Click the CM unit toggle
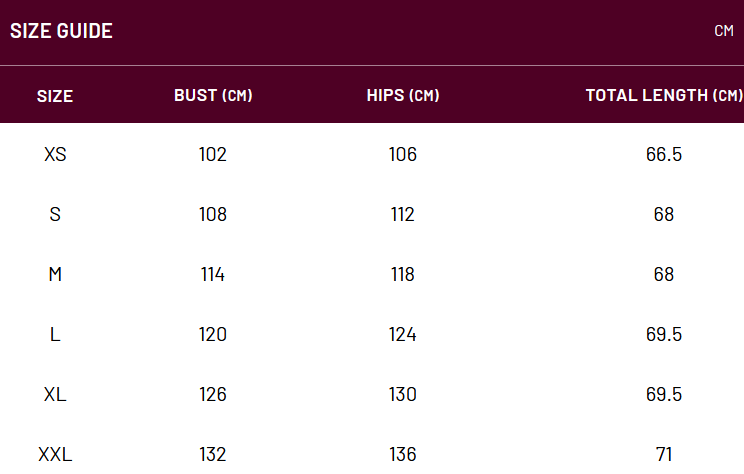The width and height of the screenshot is (744, 474). (724, 31)
